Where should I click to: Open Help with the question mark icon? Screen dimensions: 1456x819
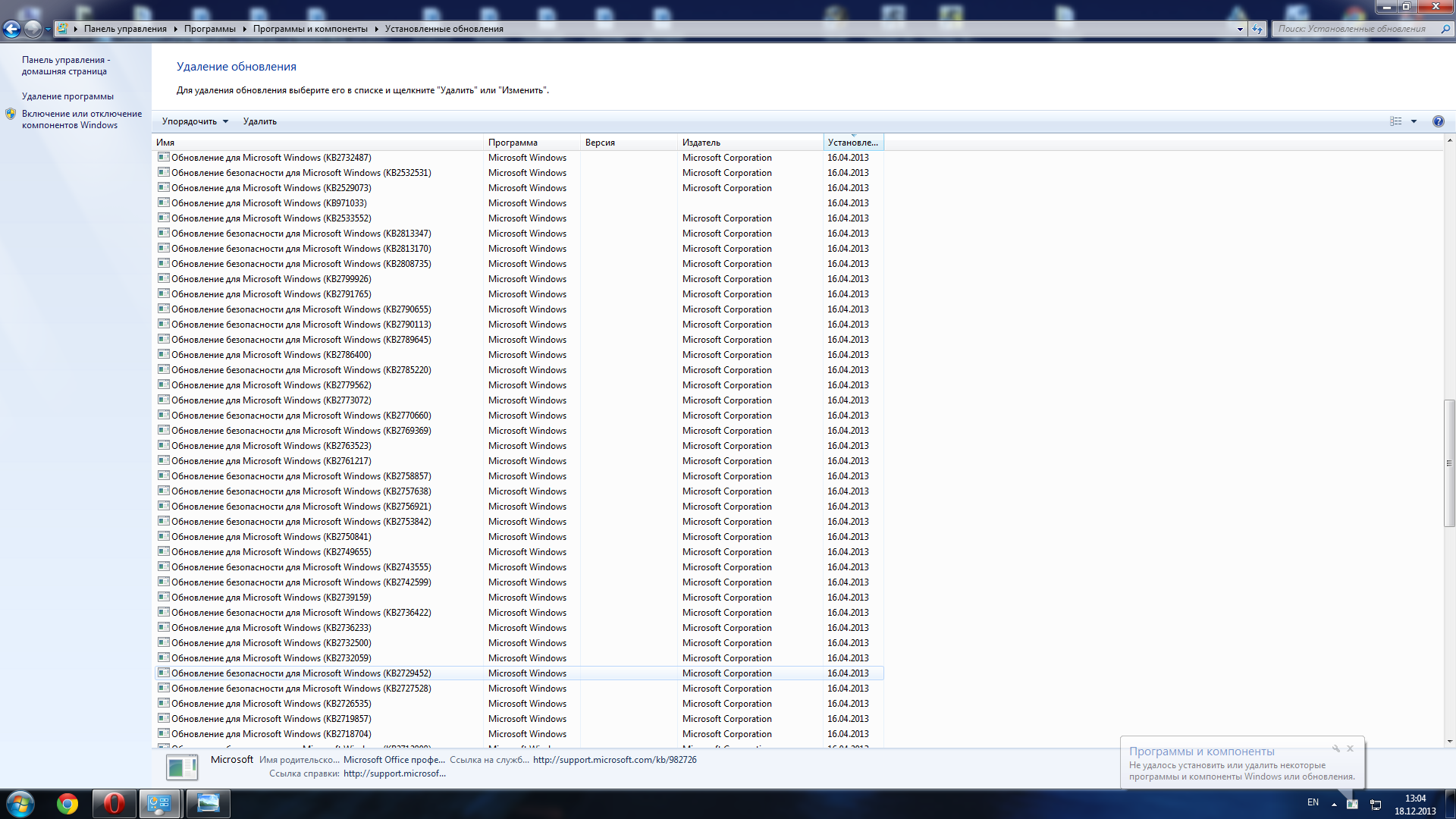[x=1438, y=121]
